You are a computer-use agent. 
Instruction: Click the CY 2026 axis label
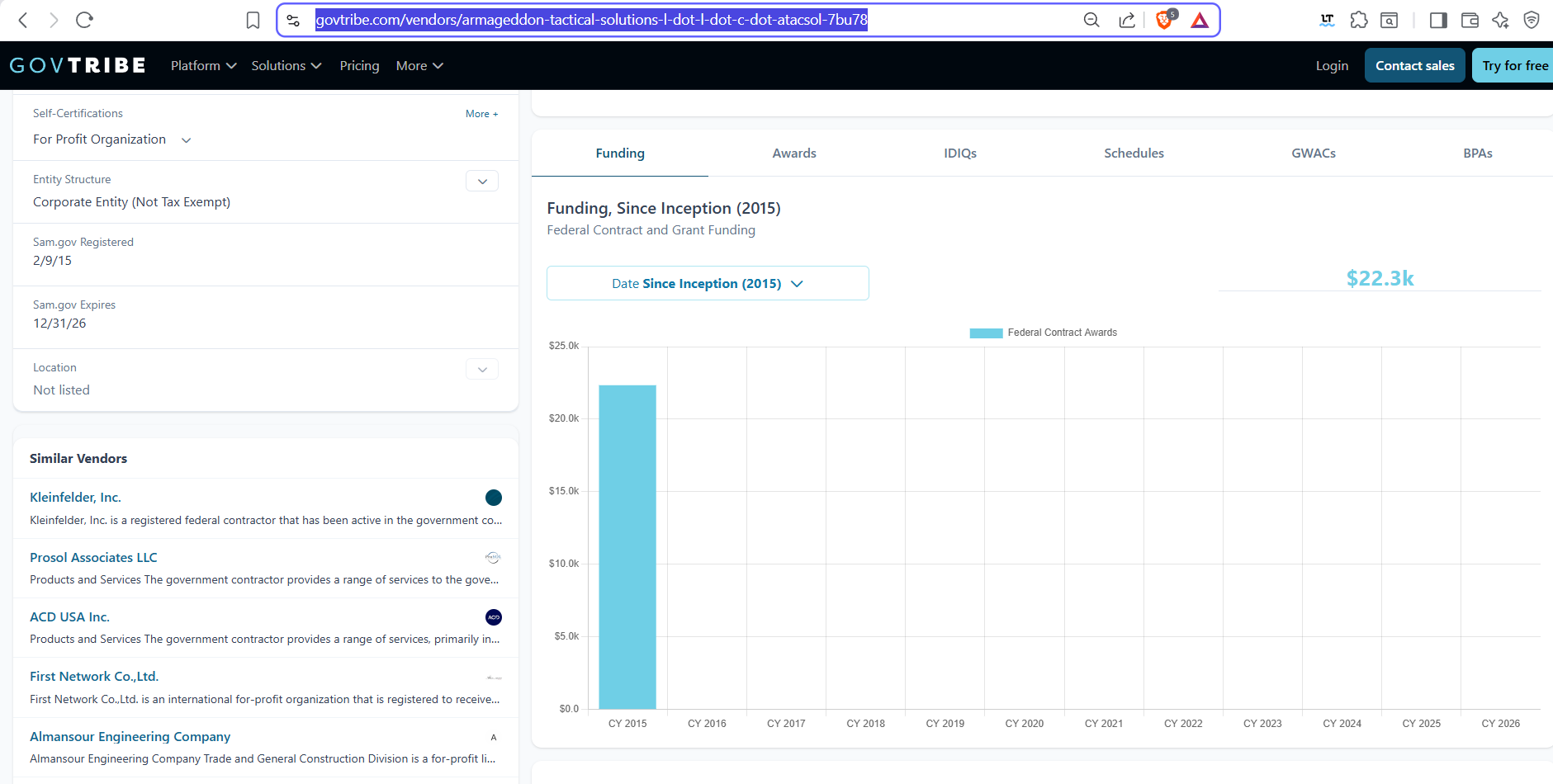[x=1500, y=723]
